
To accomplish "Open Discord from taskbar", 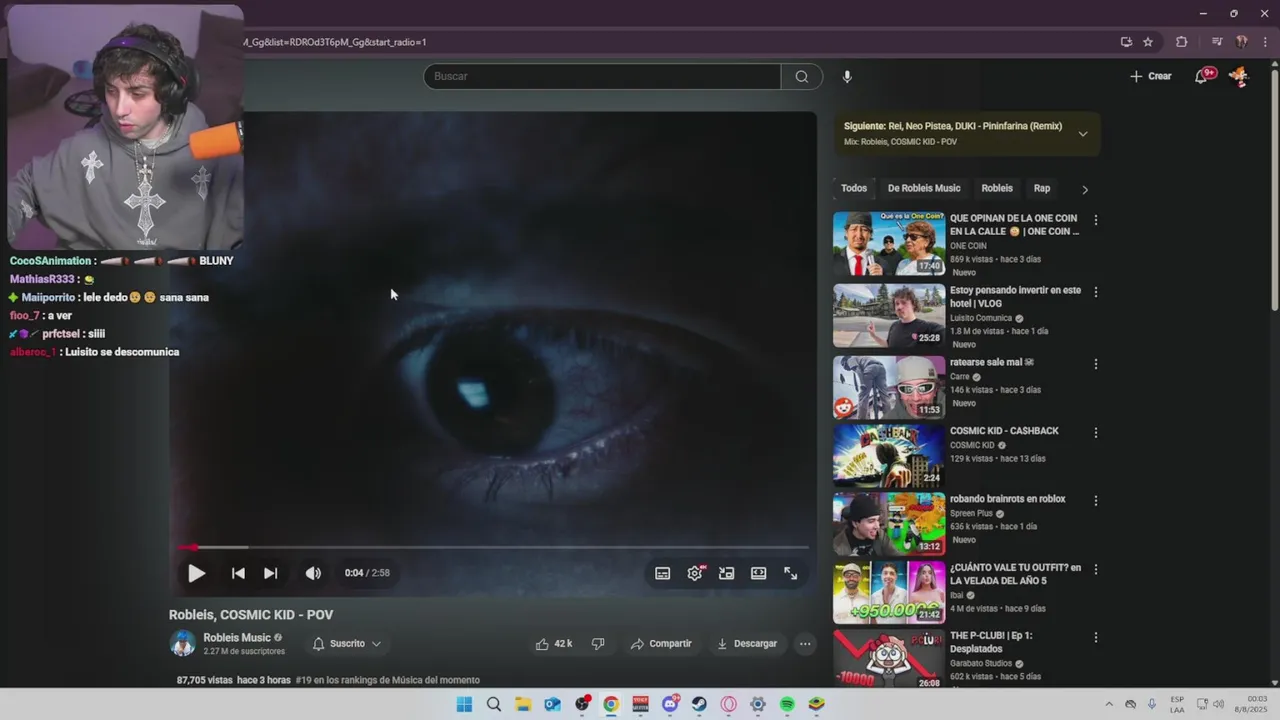I will pos(670,704).
